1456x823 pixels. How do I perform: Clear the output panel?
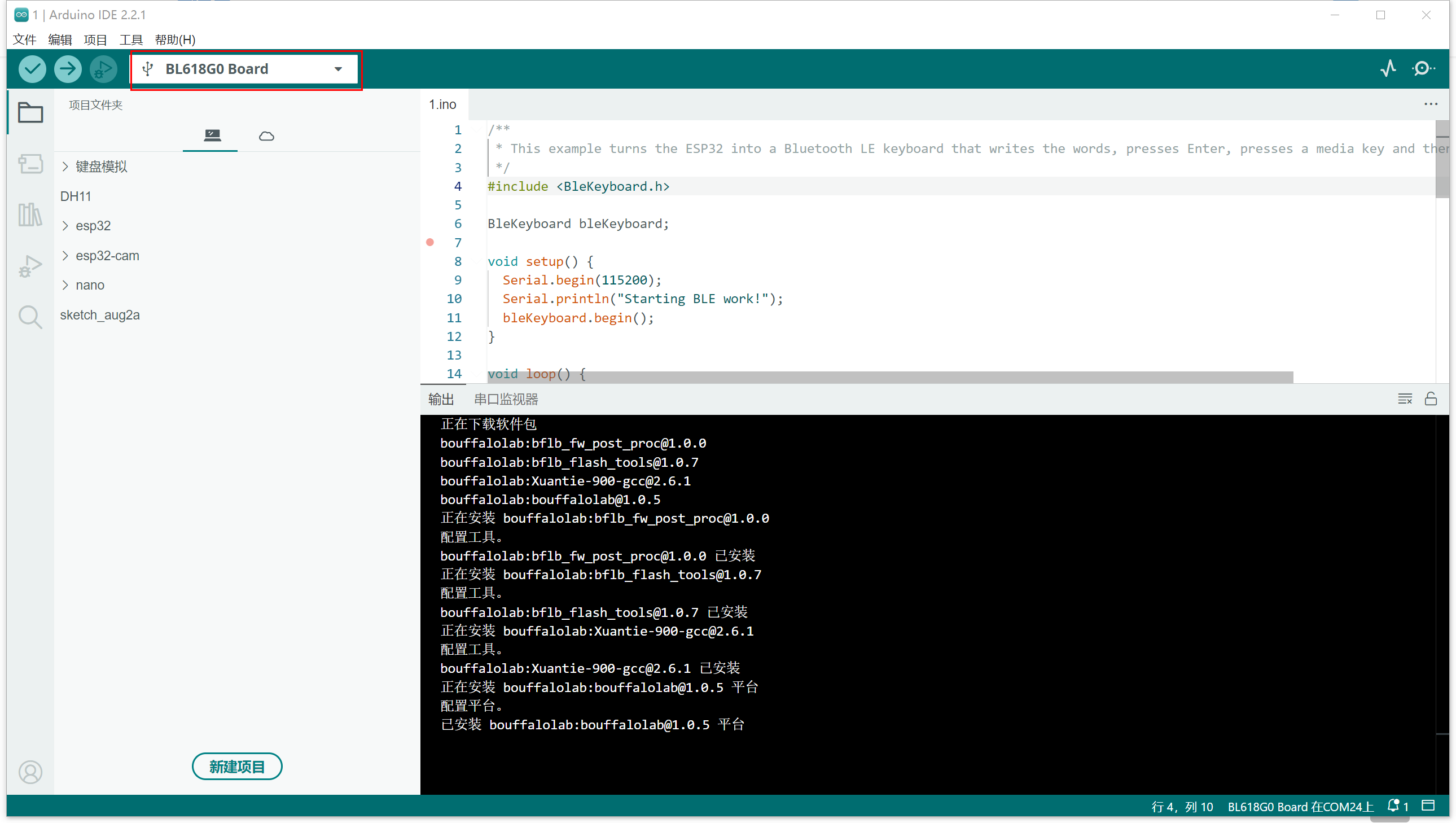click(x=1405, y=399)
